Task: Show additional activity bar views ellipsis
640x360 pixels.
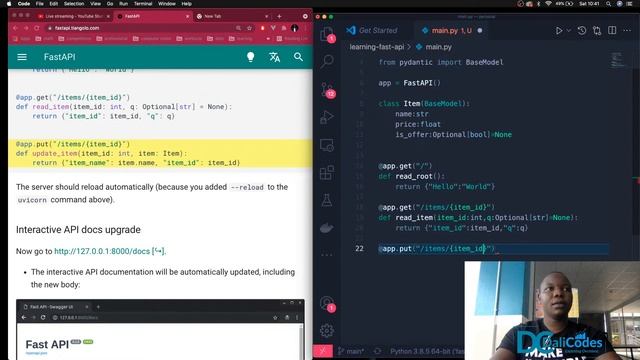Action: (327, 255)
